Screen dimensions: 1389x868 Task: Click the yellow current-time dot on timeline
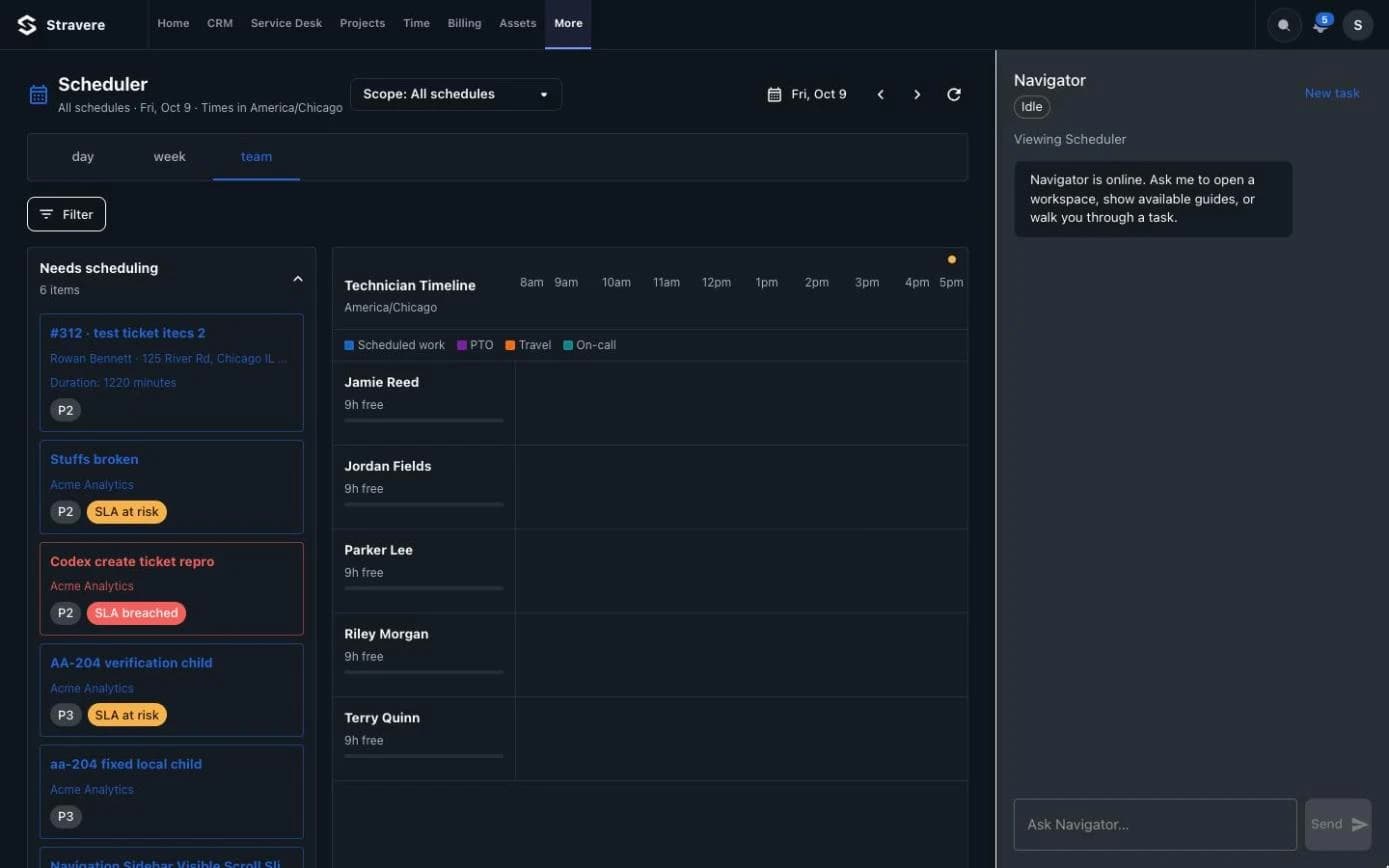(x=951, y=259)
